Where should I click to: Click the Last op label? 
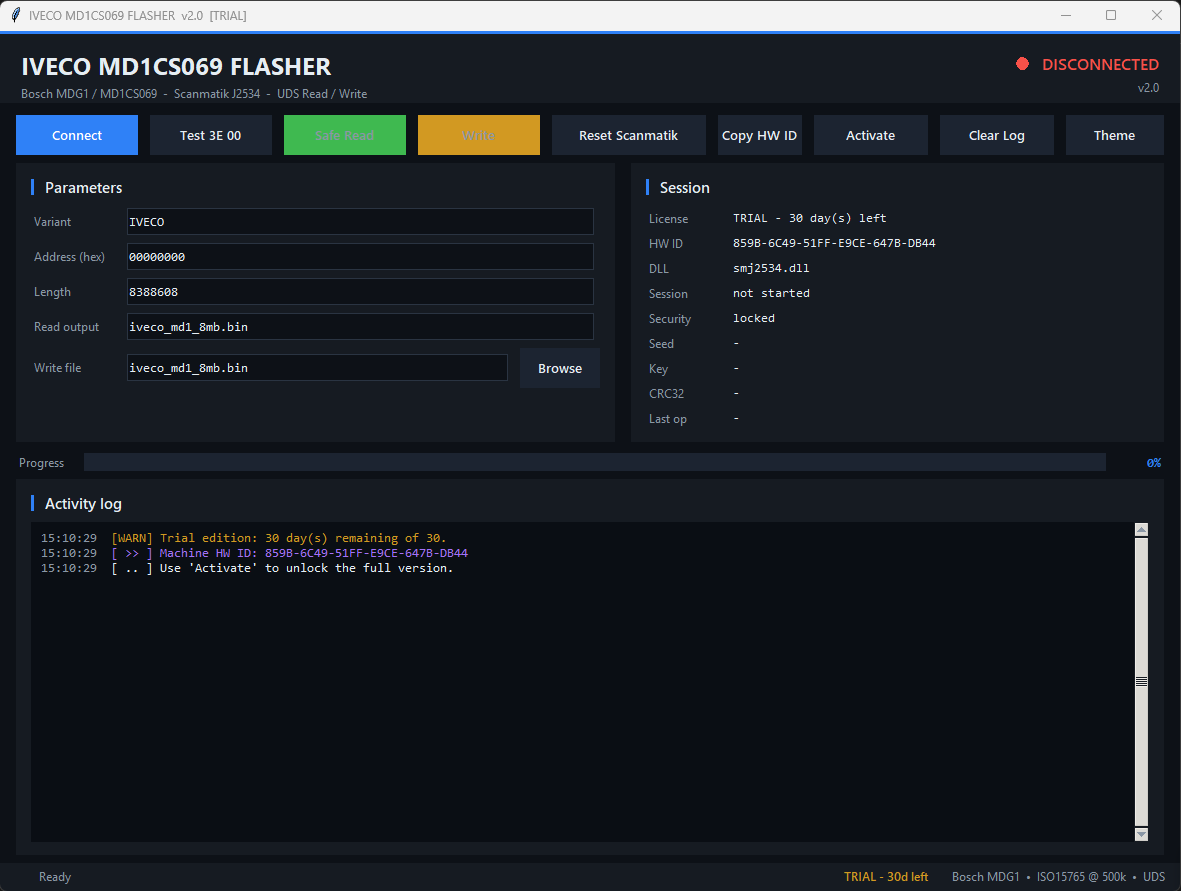pos(667,419)
